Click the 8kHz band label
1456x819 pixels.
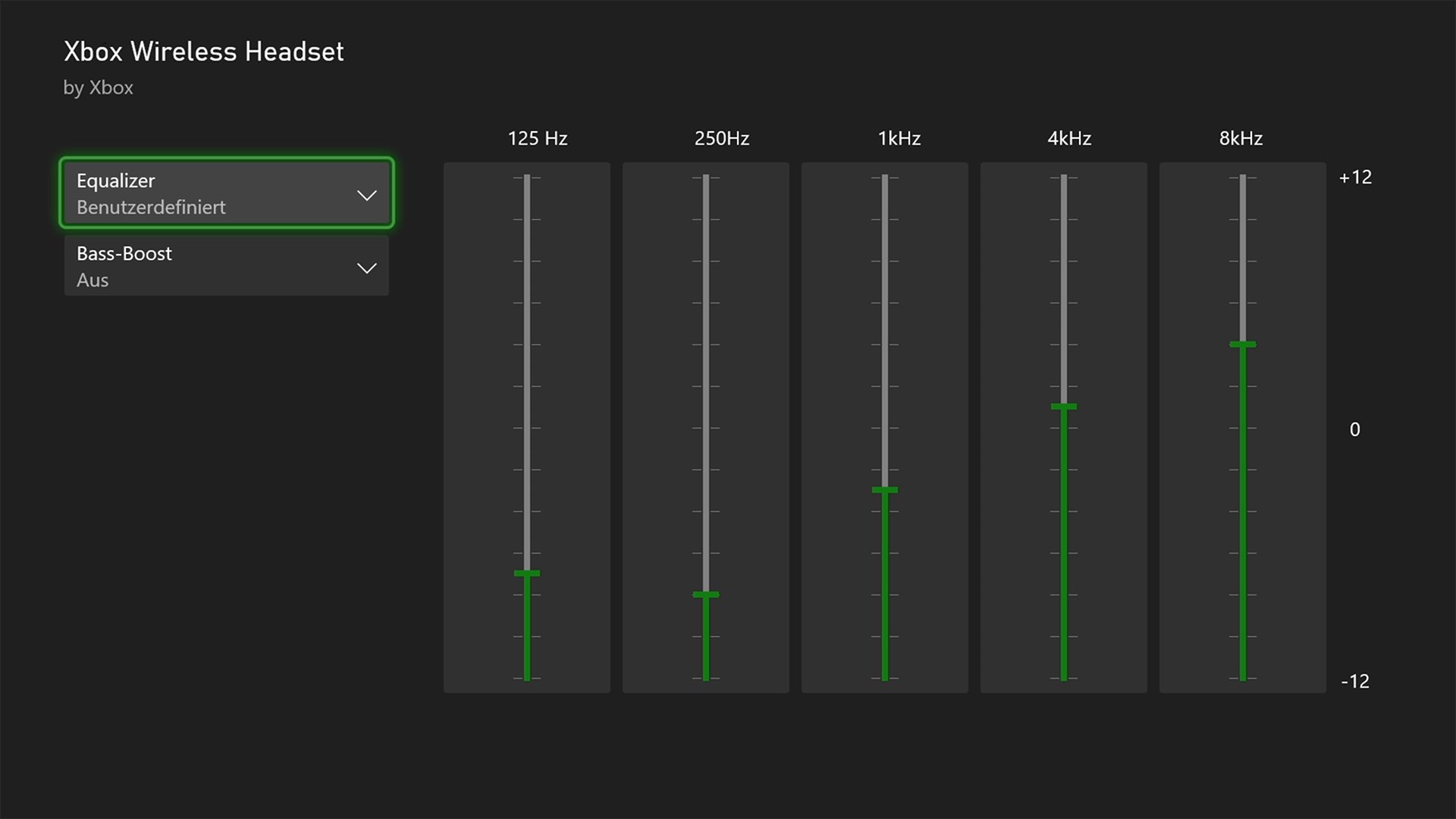click(x=1241, y=139)
